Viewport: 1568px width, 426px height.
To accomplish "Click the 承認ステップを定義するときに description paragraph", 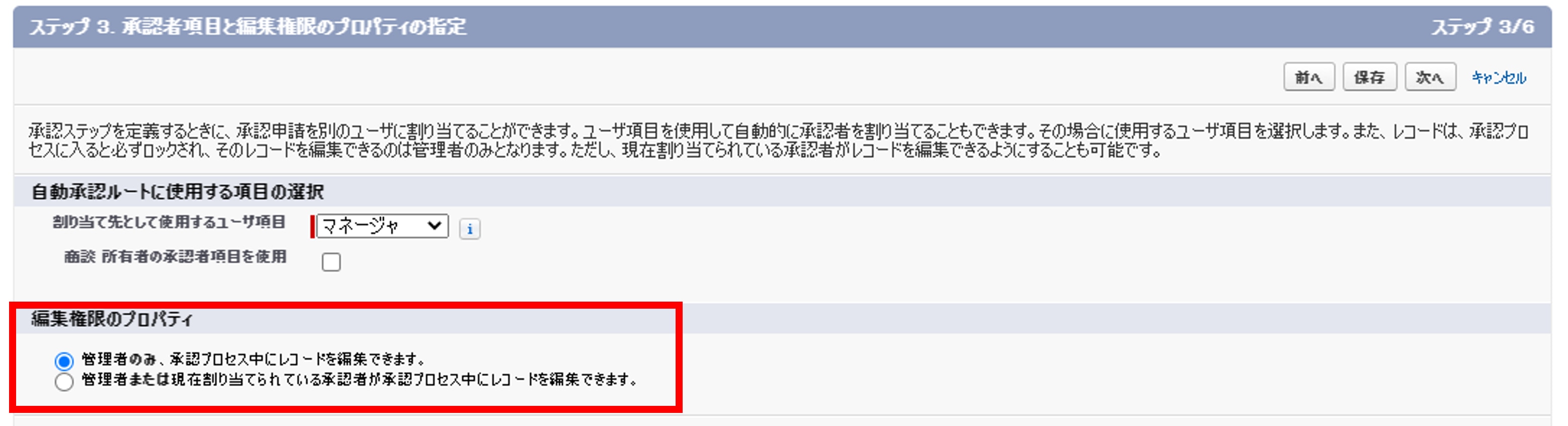I will pyautogui.click(x=778, y=140).
